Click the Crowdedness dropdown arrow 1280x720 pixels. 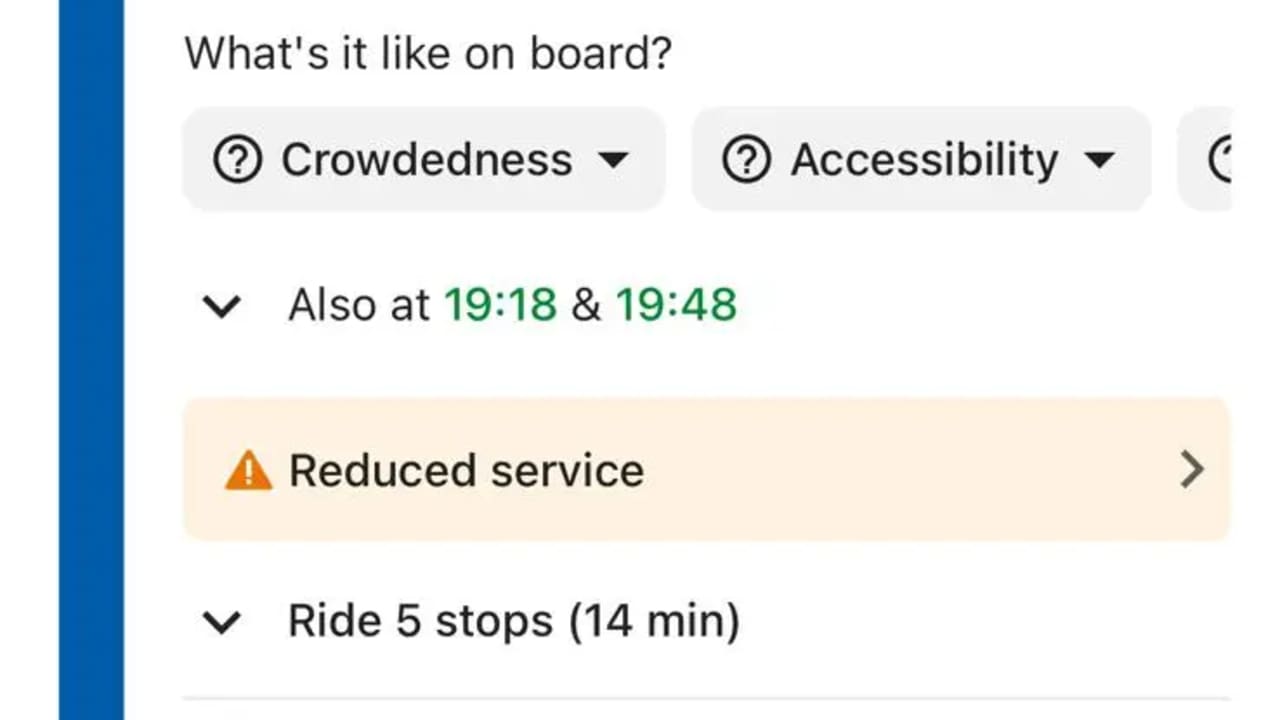612,160
